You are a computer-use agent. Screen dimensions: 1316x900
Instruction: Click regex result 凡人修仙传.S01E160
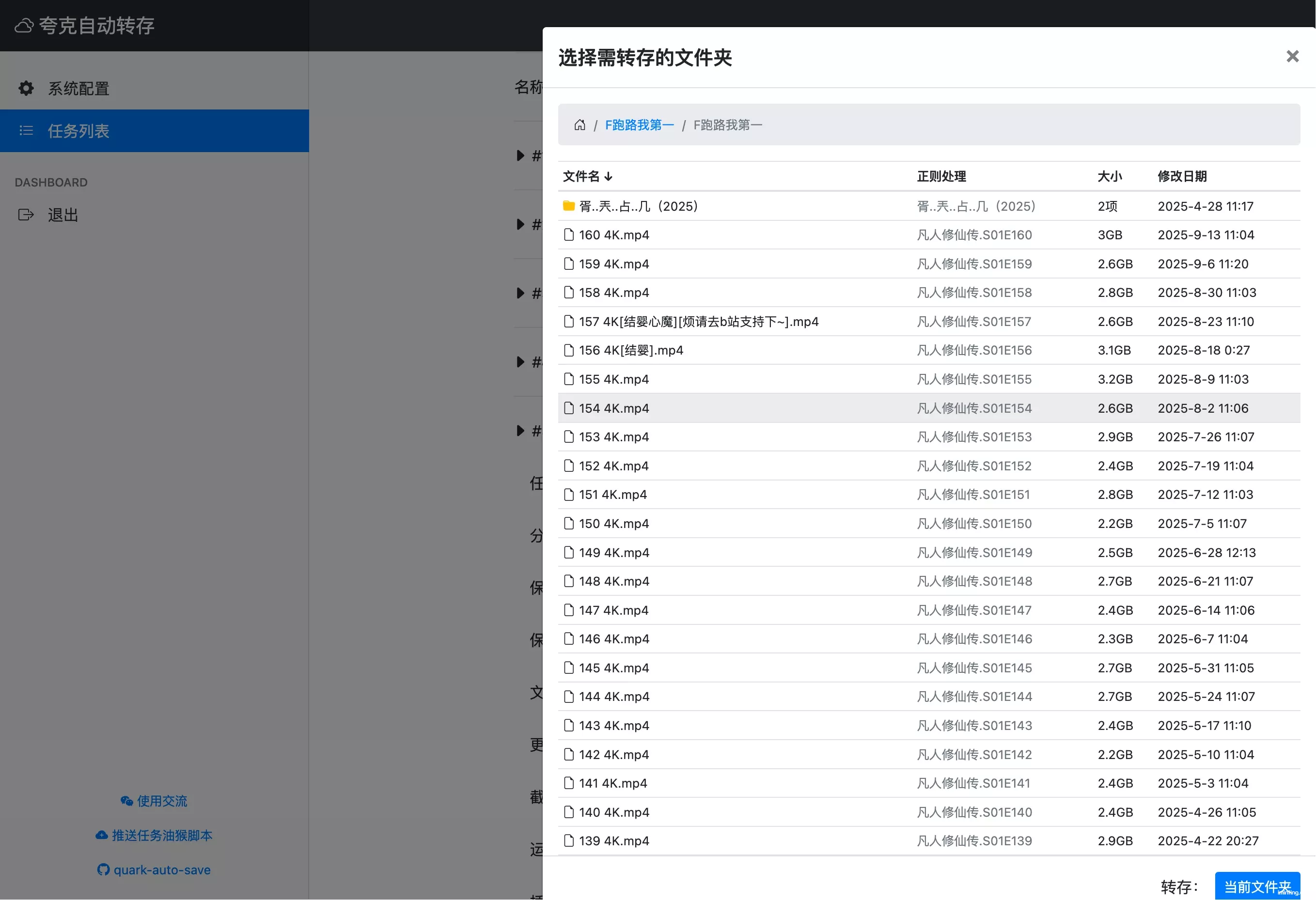(974, 234)
